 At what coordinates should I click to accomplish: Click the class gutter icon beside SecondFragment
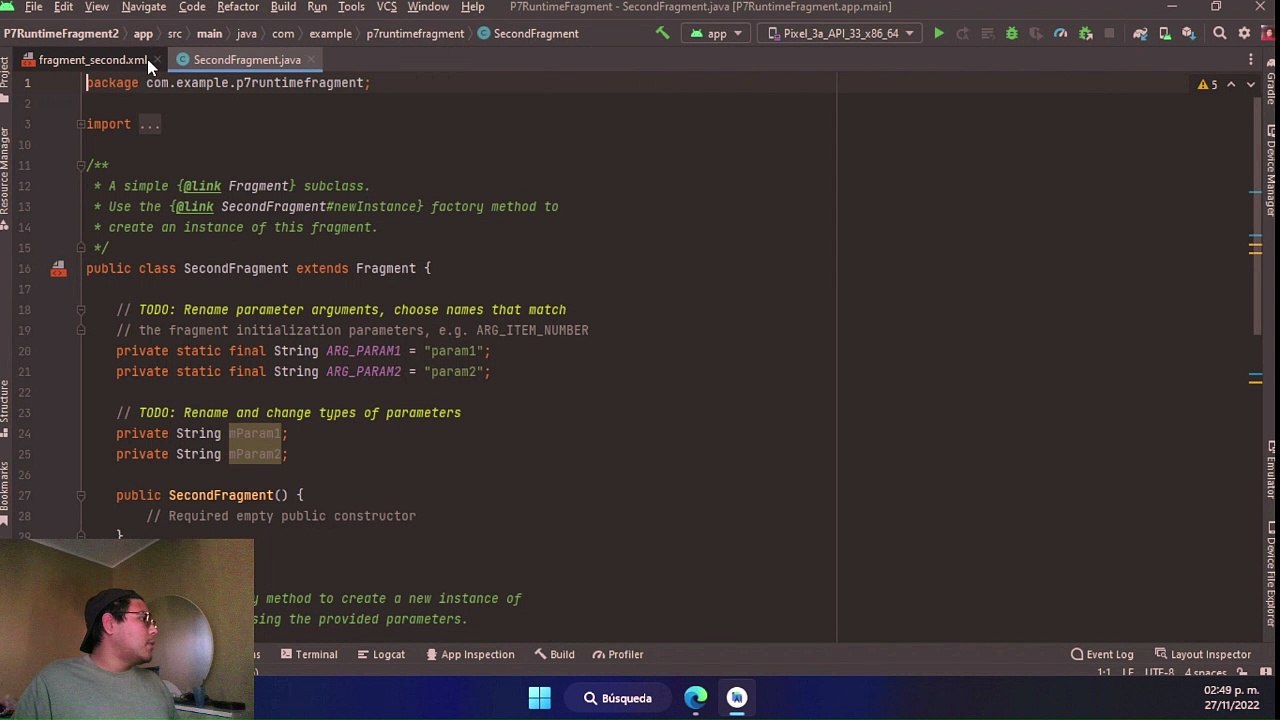58,268
